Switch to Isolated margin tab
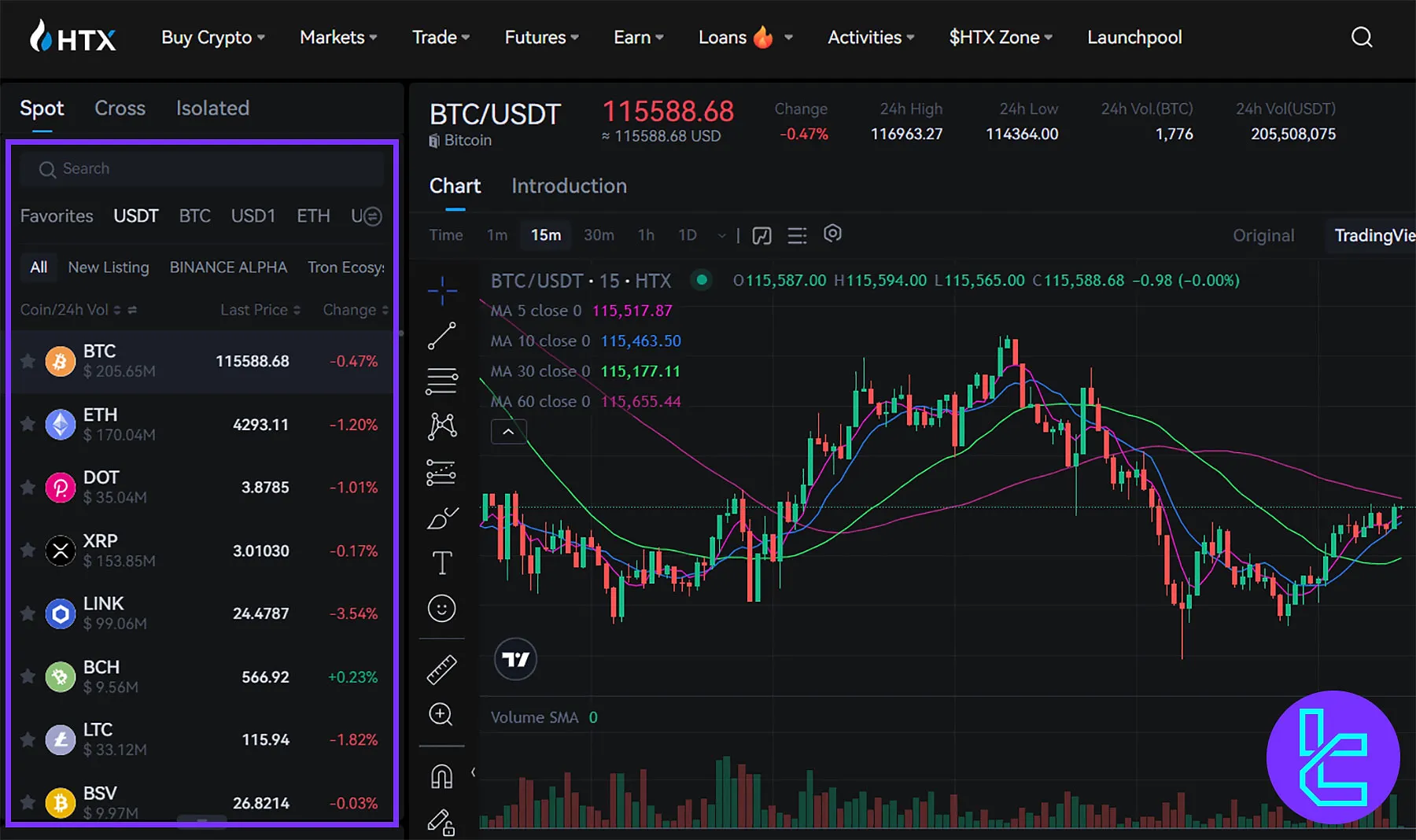The image size is (1416, 840). coord(212,108)
